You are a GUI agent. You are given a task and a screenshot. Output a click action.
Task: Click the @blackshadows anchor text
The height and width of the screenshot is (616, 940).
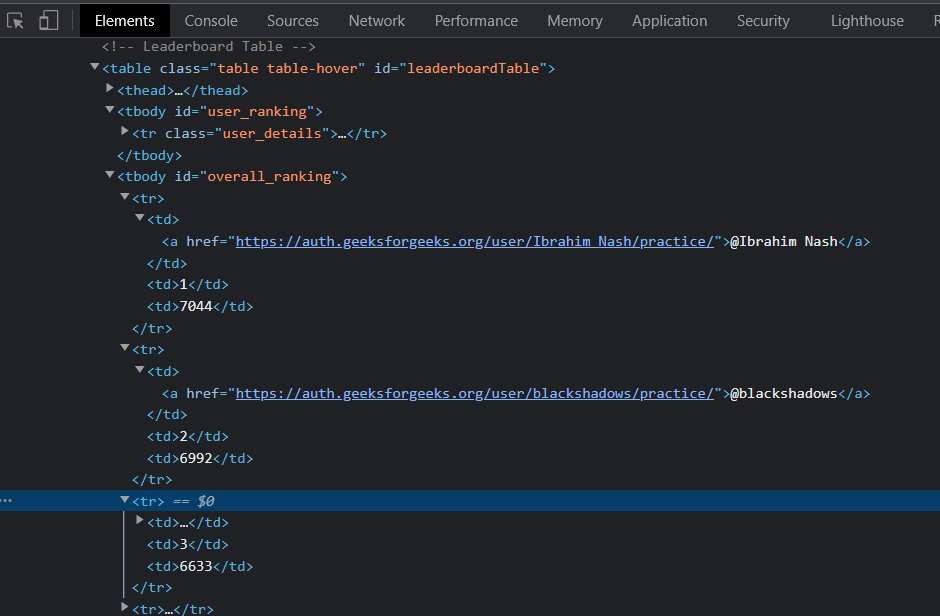pyautogui.click(x=784, y=393)
